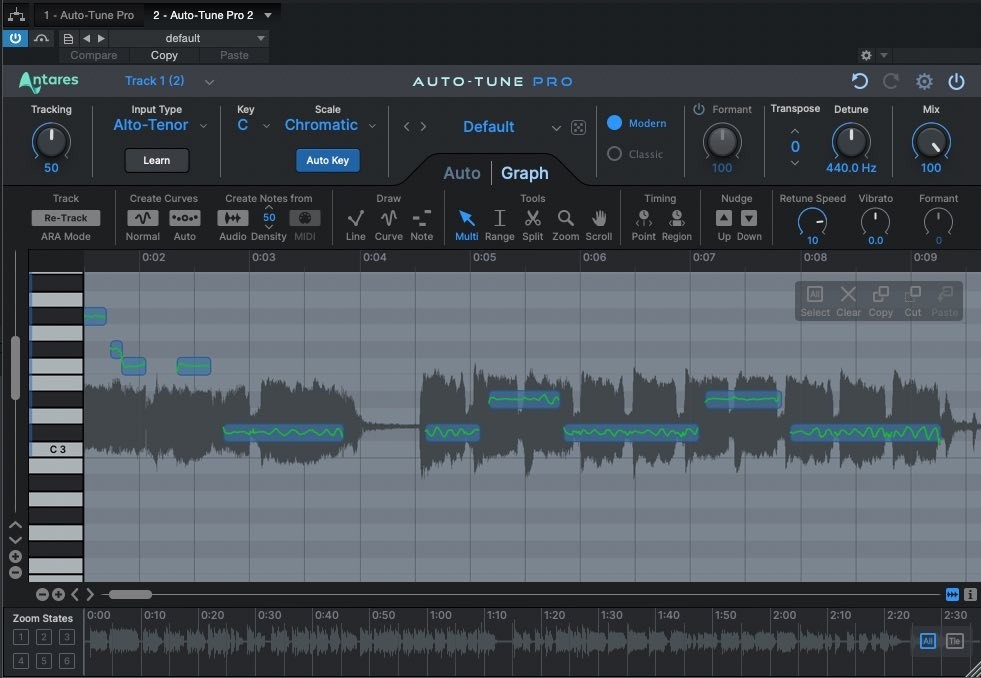Toggle the Tie zoom state button
Screen dimensions: 981x678
tap(955, 641)
